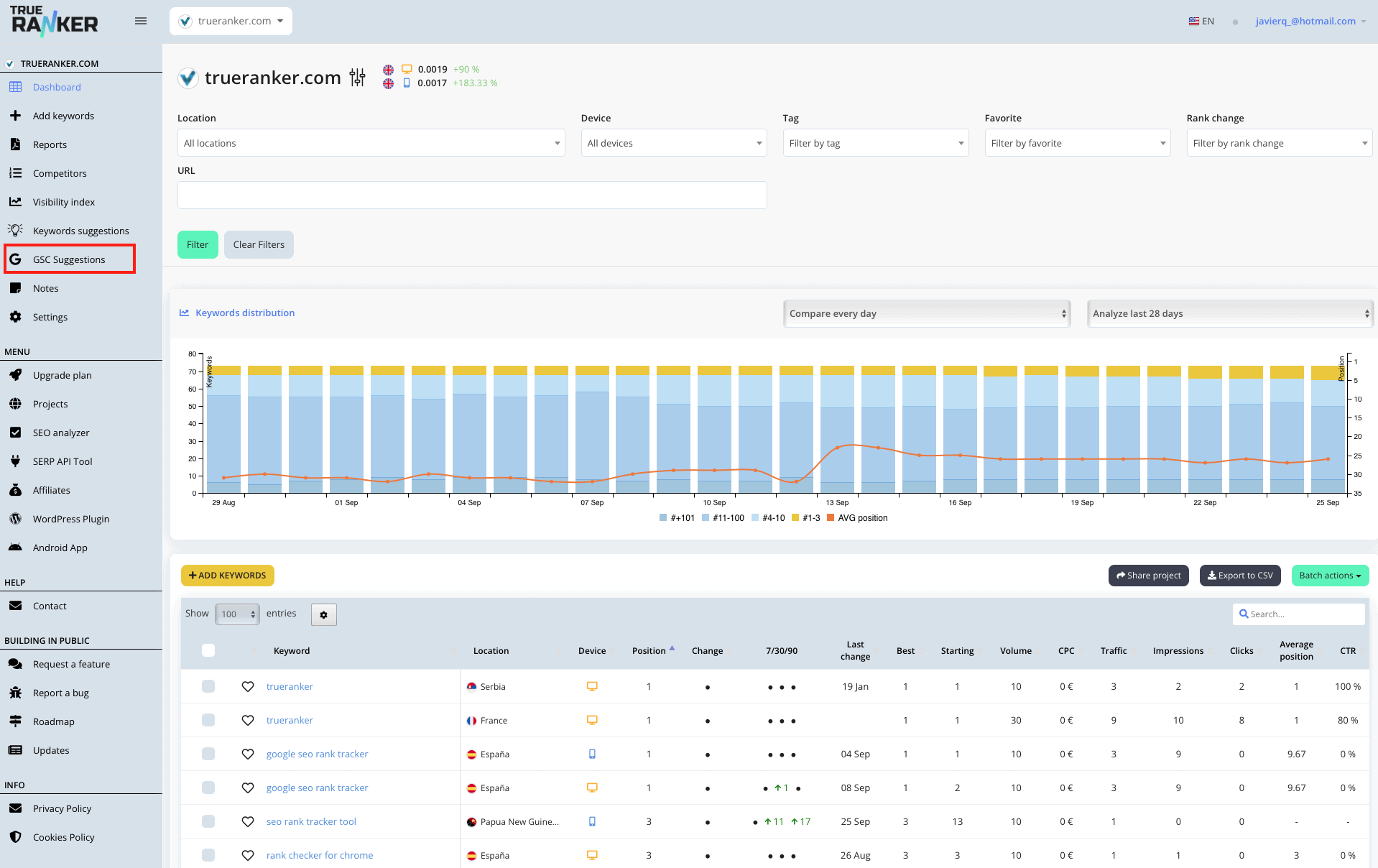This screenshot has height=868, width=1378.
Task: Open the Analyze last 28 days dropdown
Action: [x=1231, y=313]
